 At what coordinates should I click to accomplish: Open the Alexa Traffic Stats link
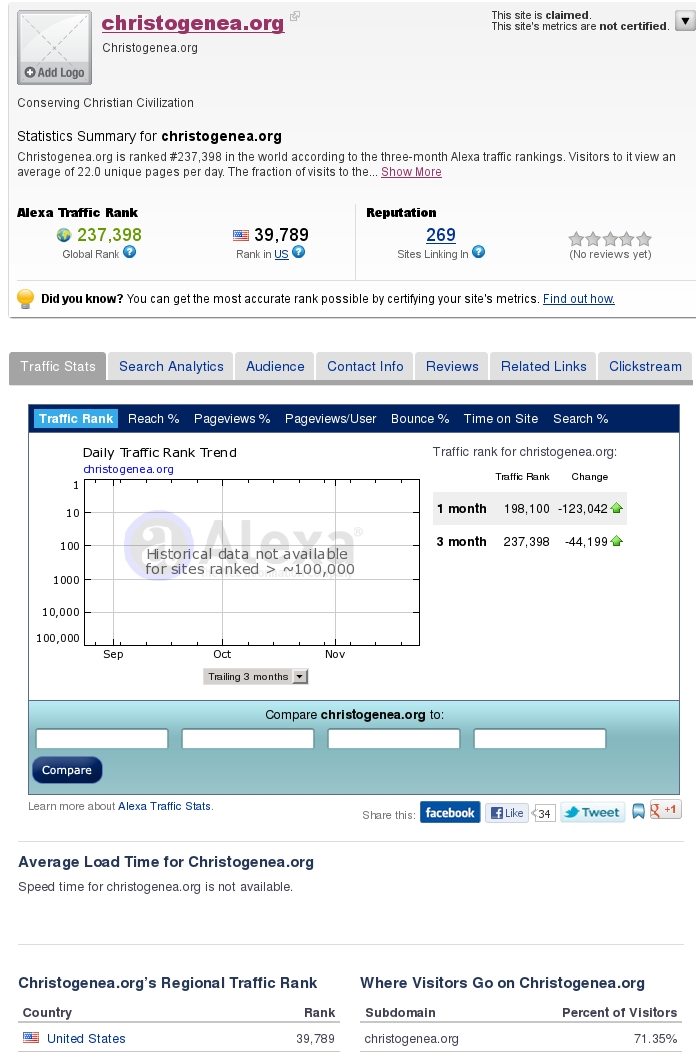pyautogui.click(x=164, y=806)
